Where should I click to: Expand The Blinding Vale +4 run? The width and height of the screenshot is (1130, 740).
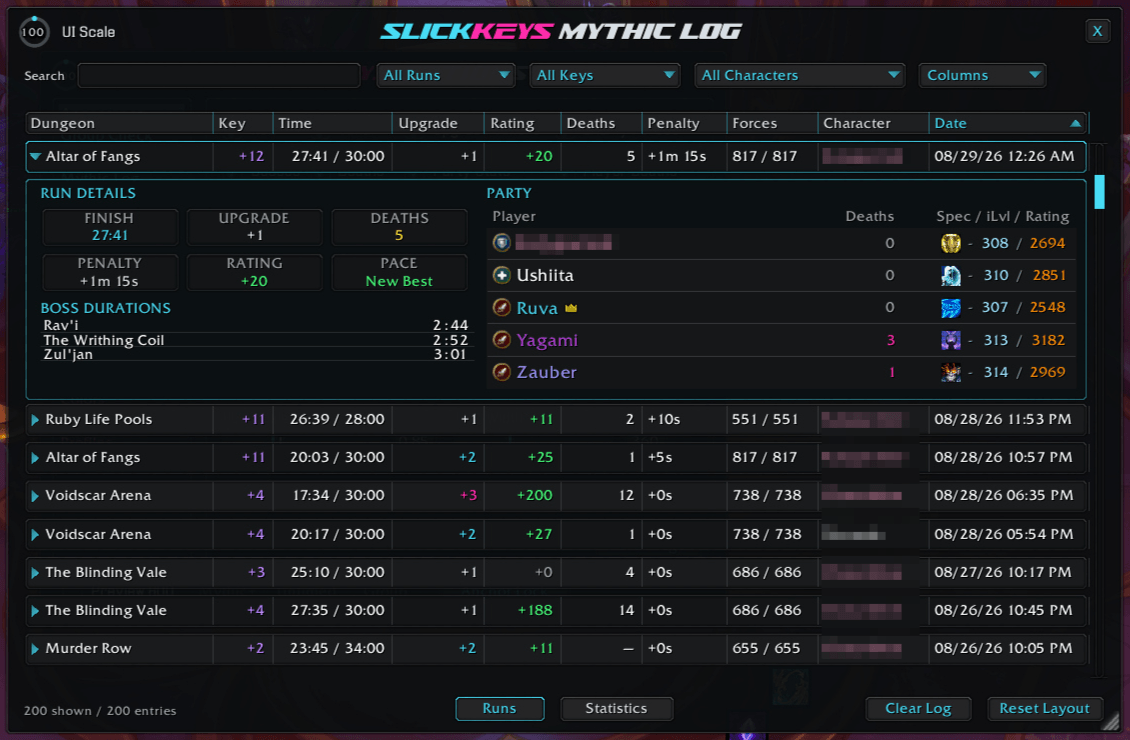pyautogui.click(x=35, y=611)
